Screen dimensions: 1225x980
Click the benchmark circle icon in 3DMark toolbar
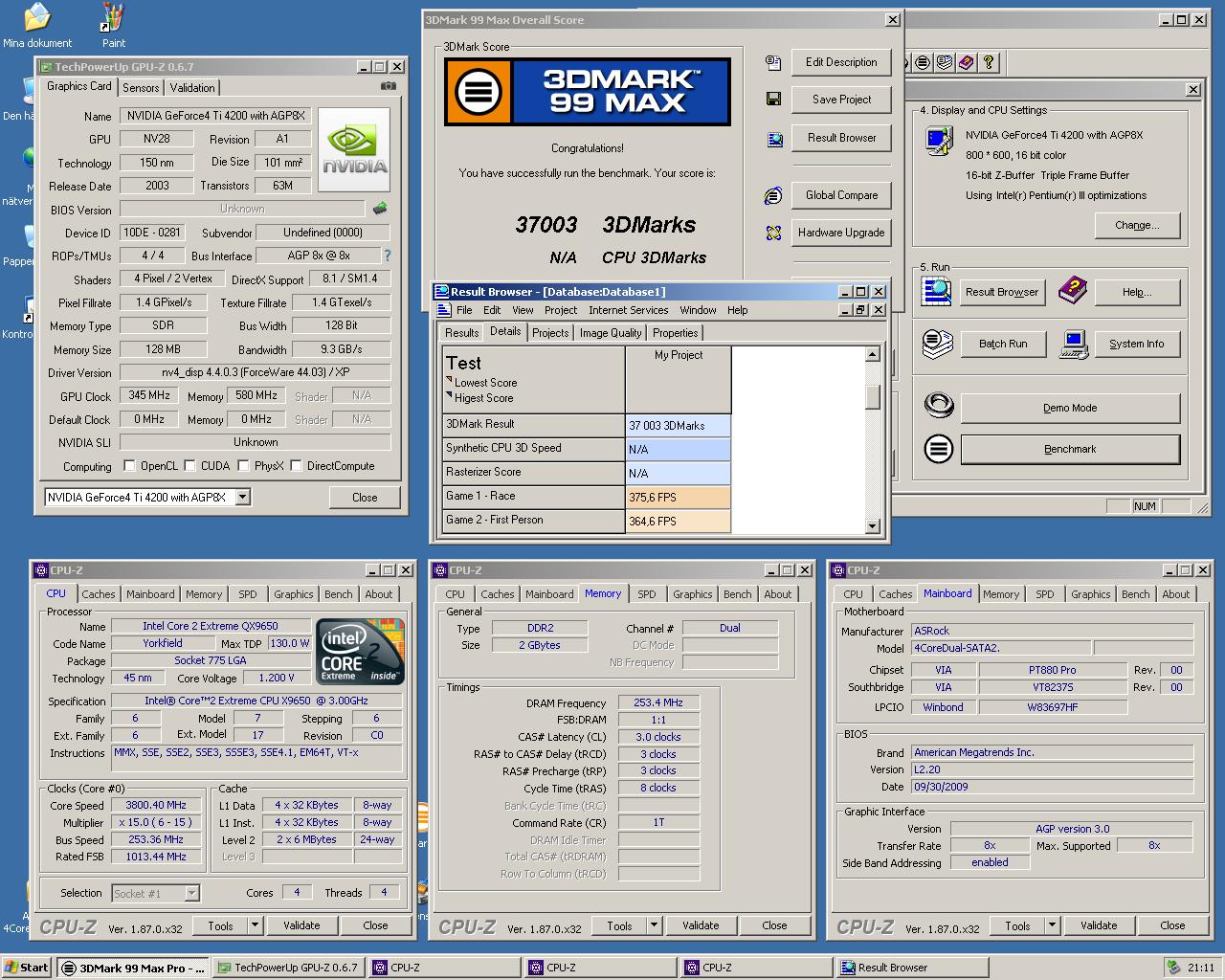click(x=923, y=62)
